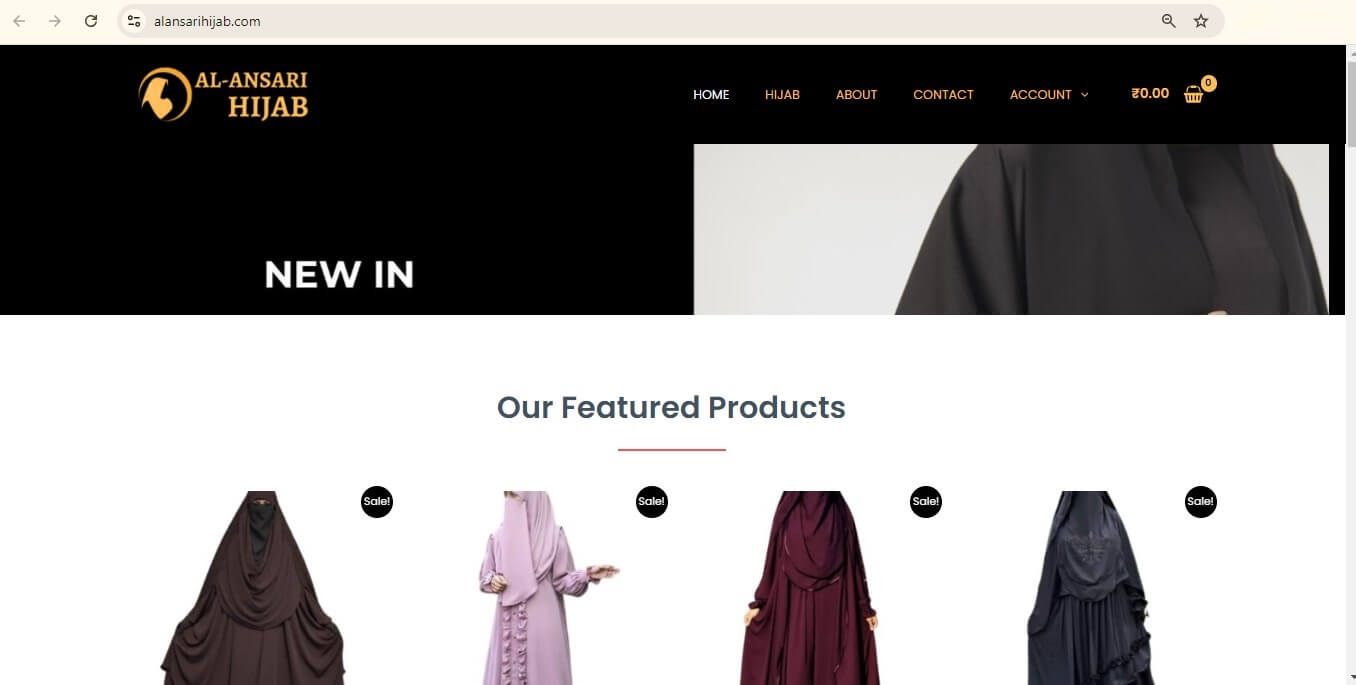The image size is (1356, 685).
Task: Open site information icon in address bar
Action: click(134, 21)
